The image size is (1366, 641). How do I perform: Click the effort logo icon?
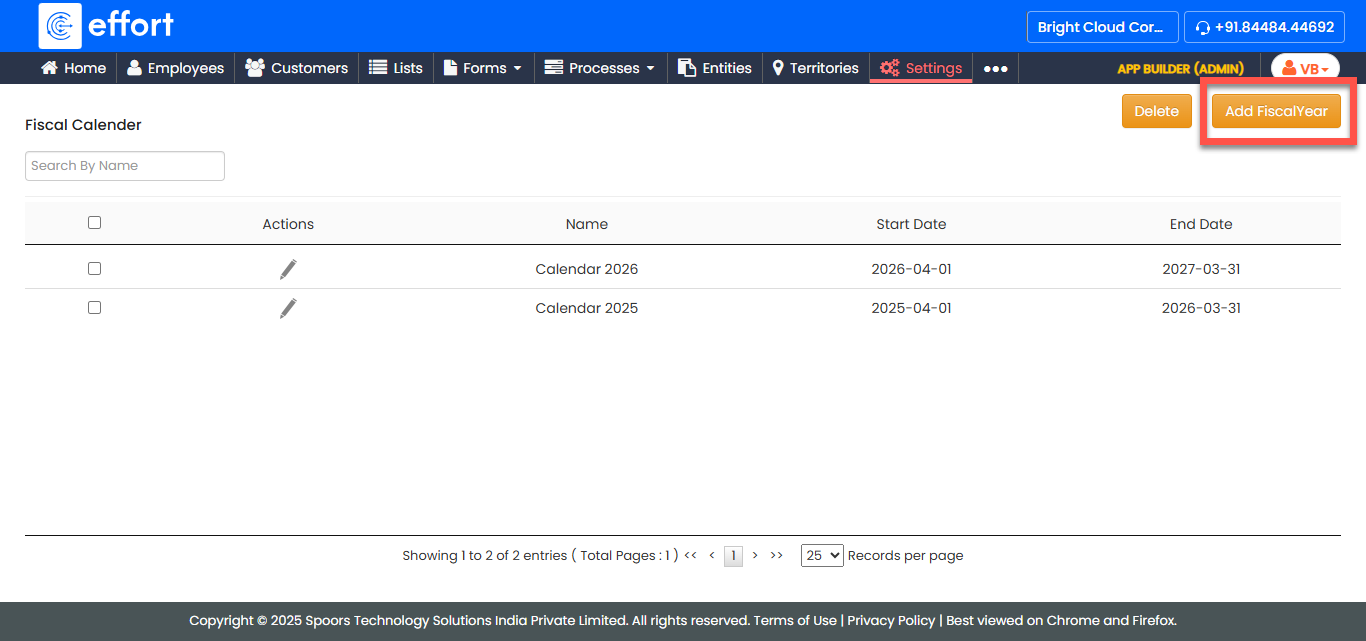60,26
